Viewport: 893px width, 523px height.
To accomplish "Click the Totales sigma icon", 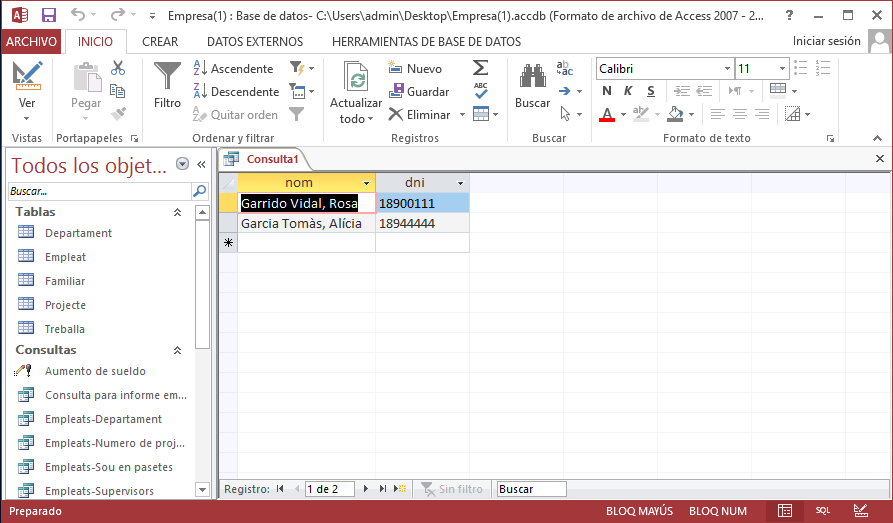I will pyautogui.click(x=481, y=68).
